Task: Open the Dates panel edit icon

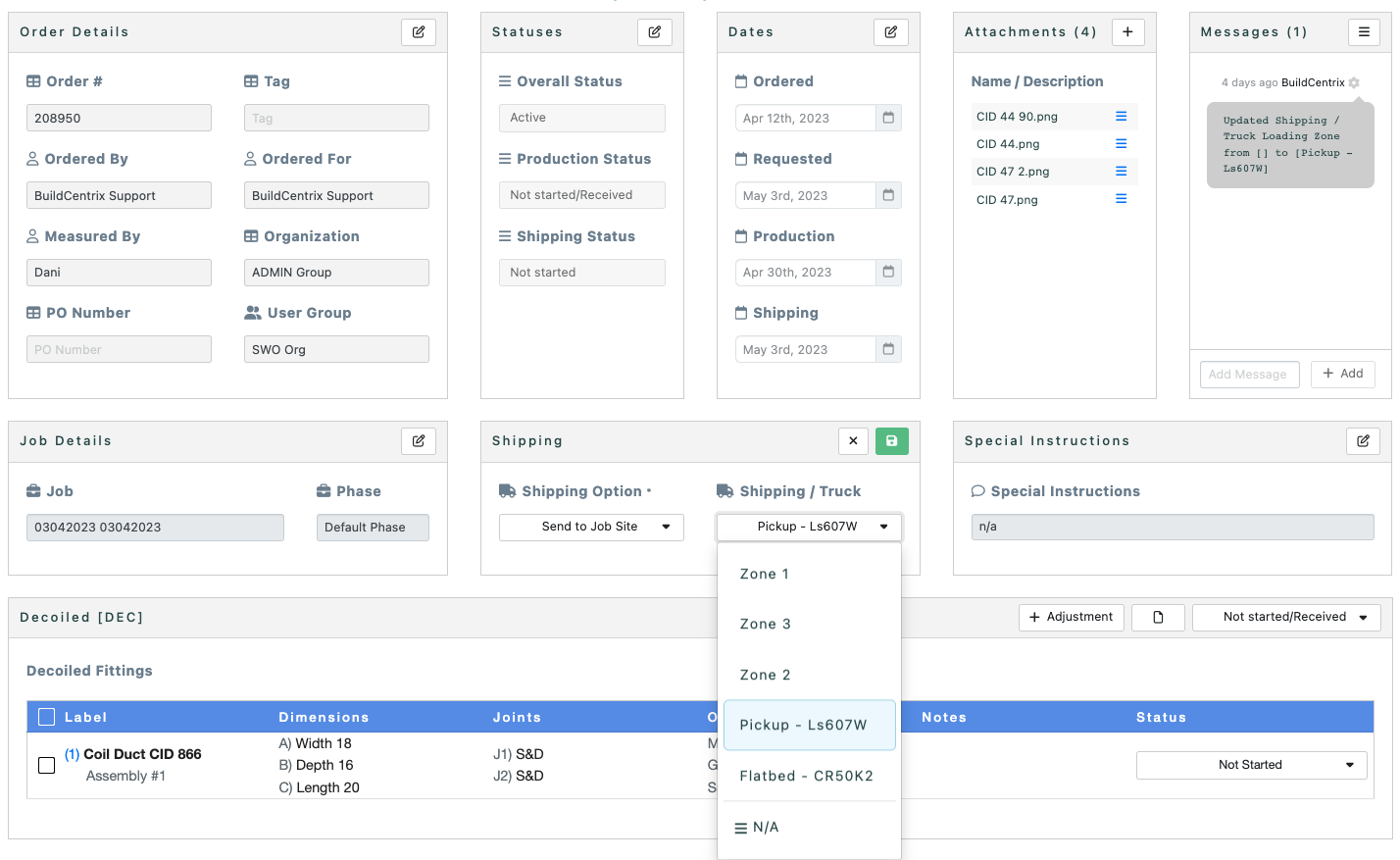Action: point(891,32)
